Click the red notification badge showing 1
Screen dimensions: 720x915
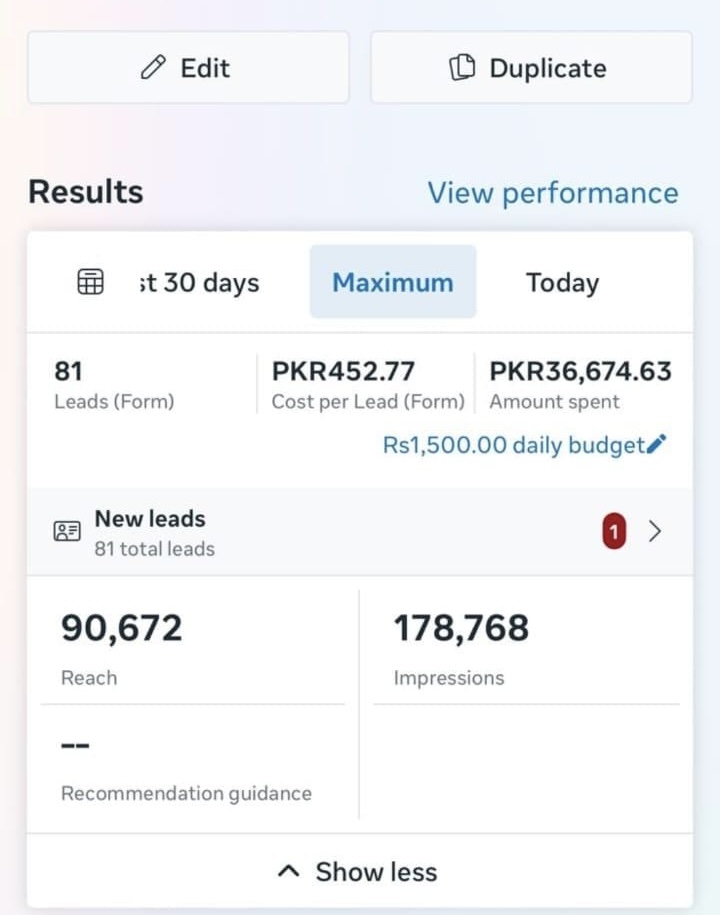pos(613,532)
